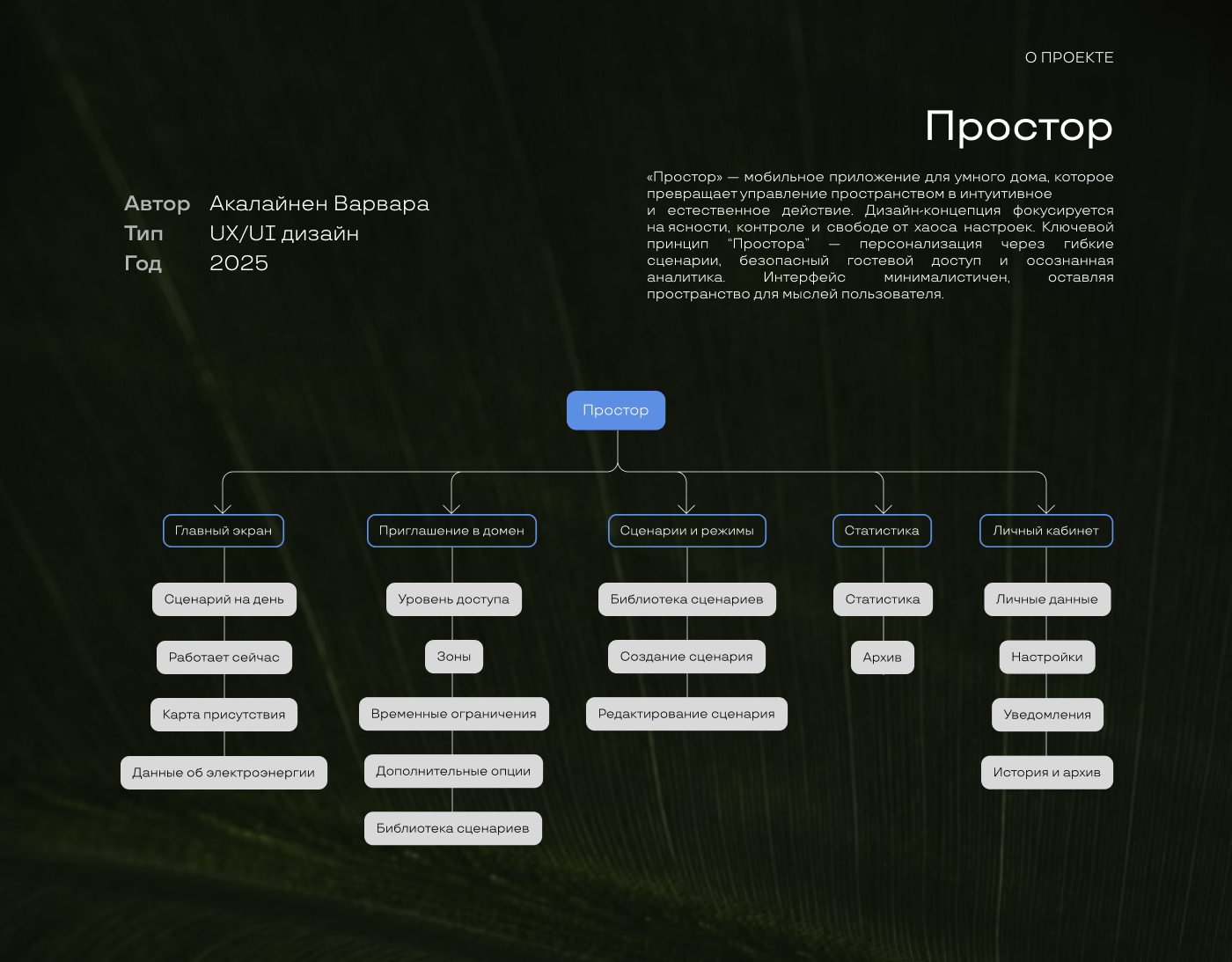Click the «О ПРОЕКТЕ» label at the top

[x=1069, y=58]
